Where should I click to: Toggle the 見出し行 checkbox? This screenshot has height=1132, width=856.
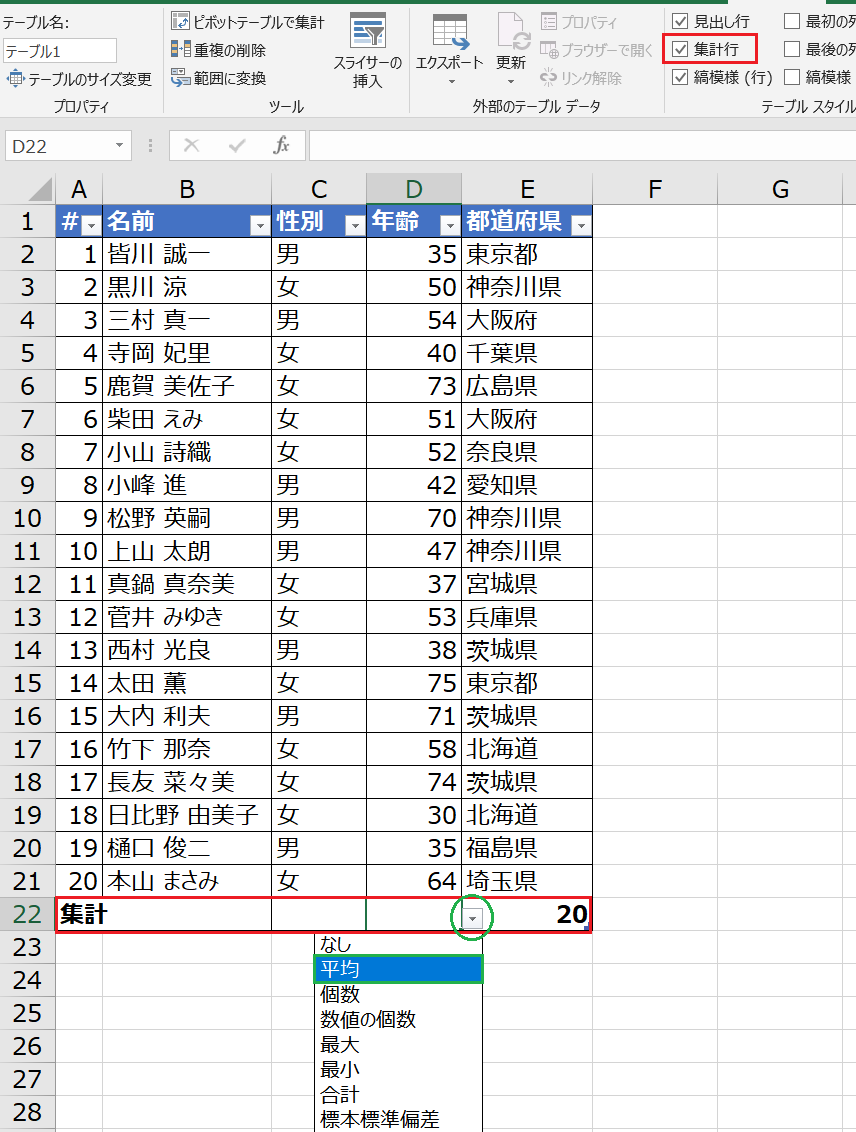(x=680, y=22)
